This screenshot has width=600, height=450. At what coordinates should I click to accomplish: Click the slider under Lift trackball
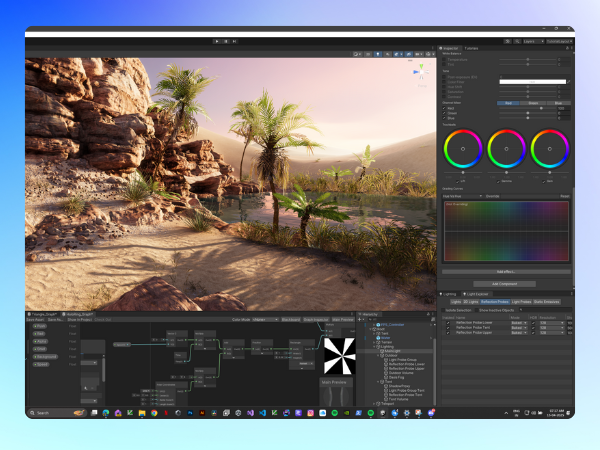[463, 173]
